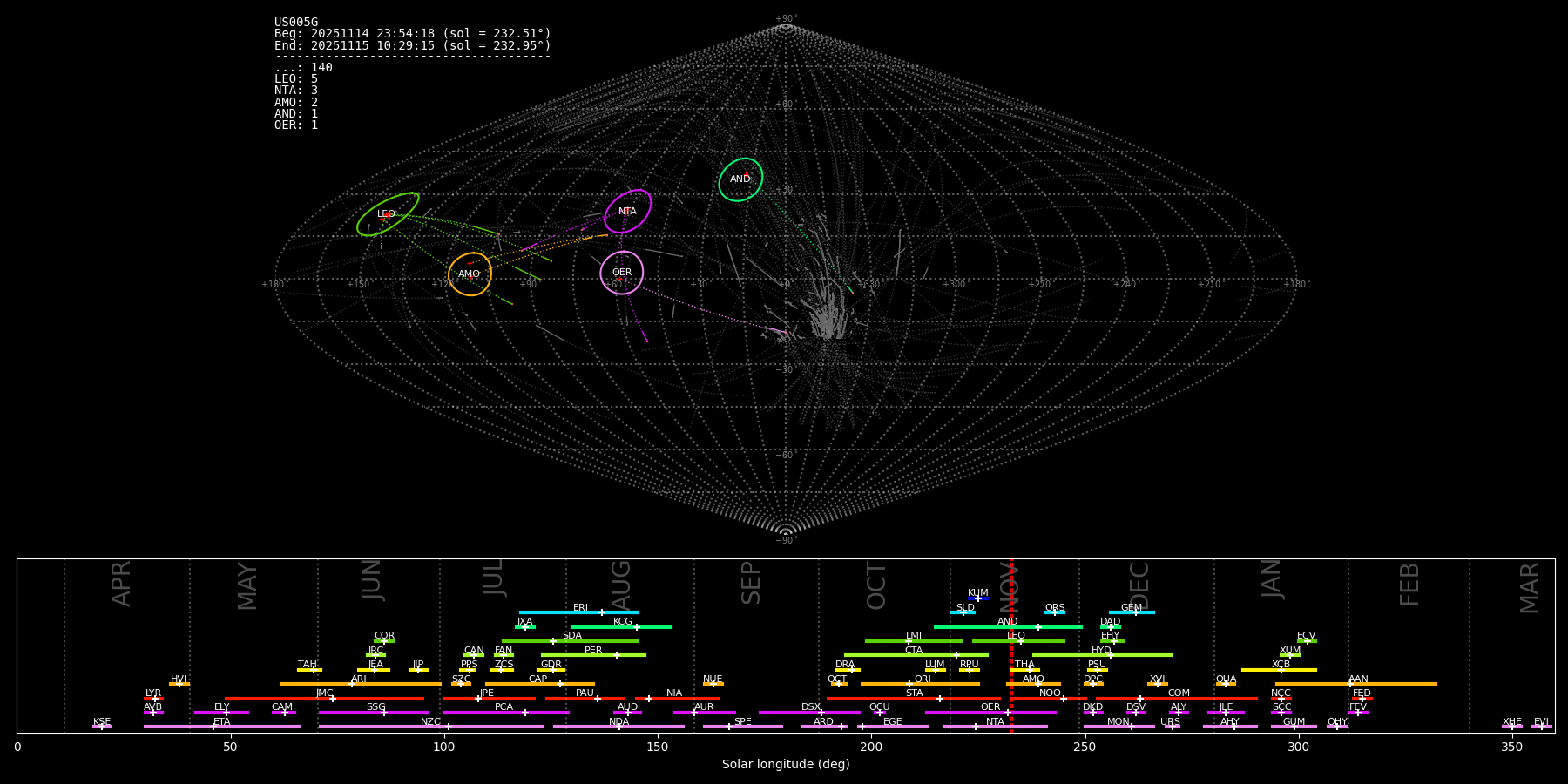Click the QUA shower label in timeline

coord(1226,679)
